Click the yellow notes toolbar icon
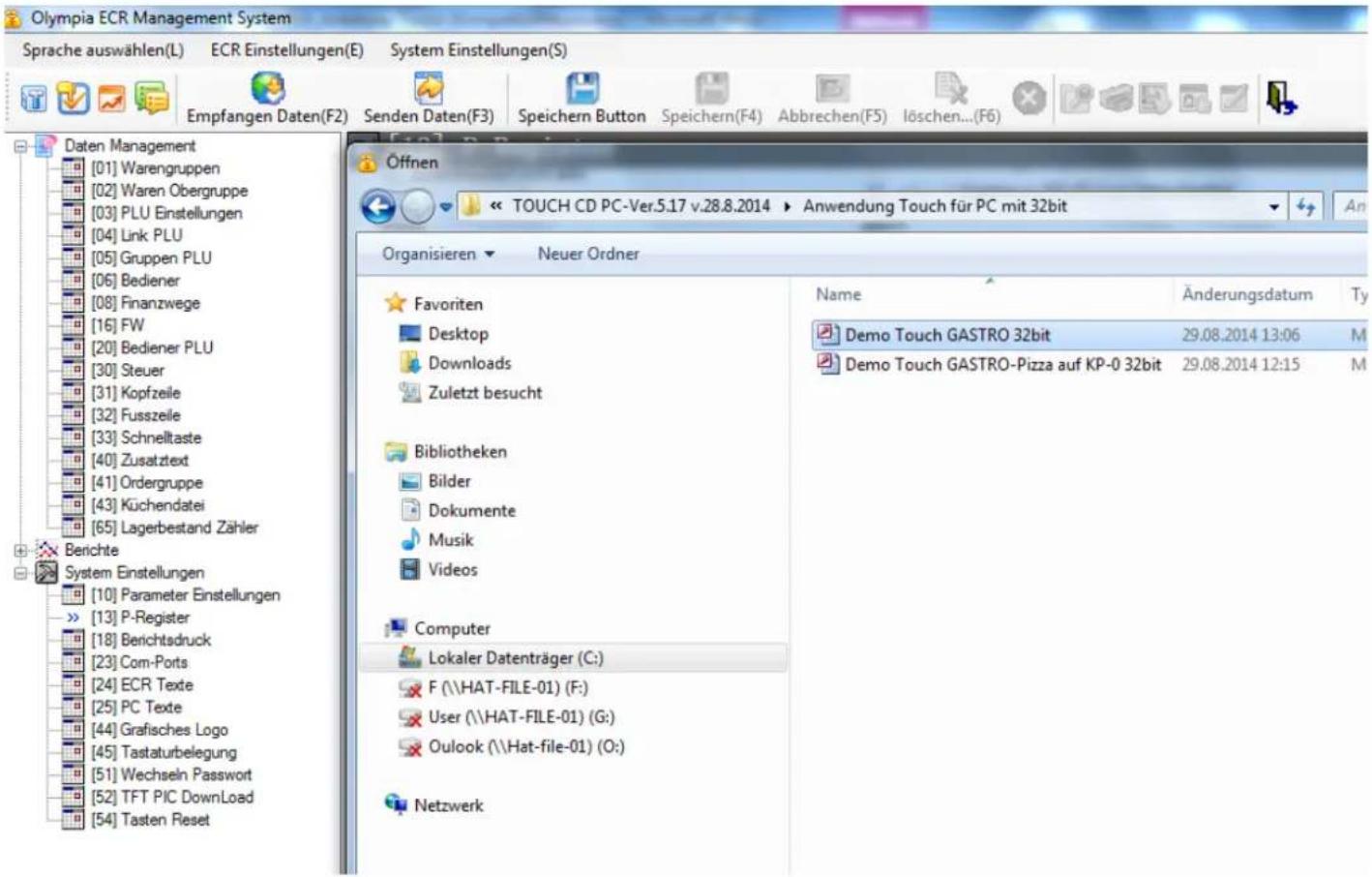This screenshot has height=877, width=1372. pos(151,98)
